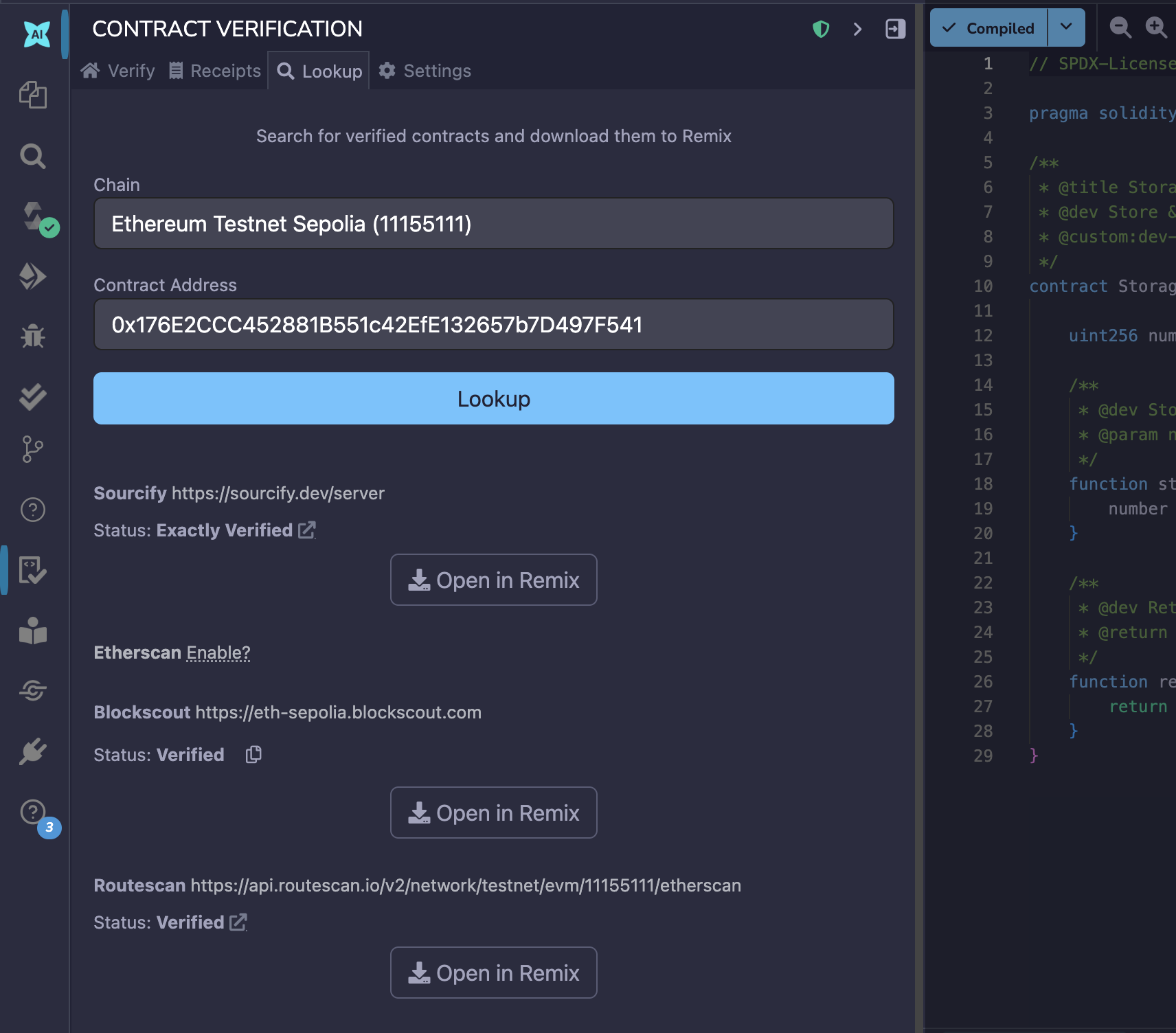Click the green shield verified plugin icon

(821, 29)
